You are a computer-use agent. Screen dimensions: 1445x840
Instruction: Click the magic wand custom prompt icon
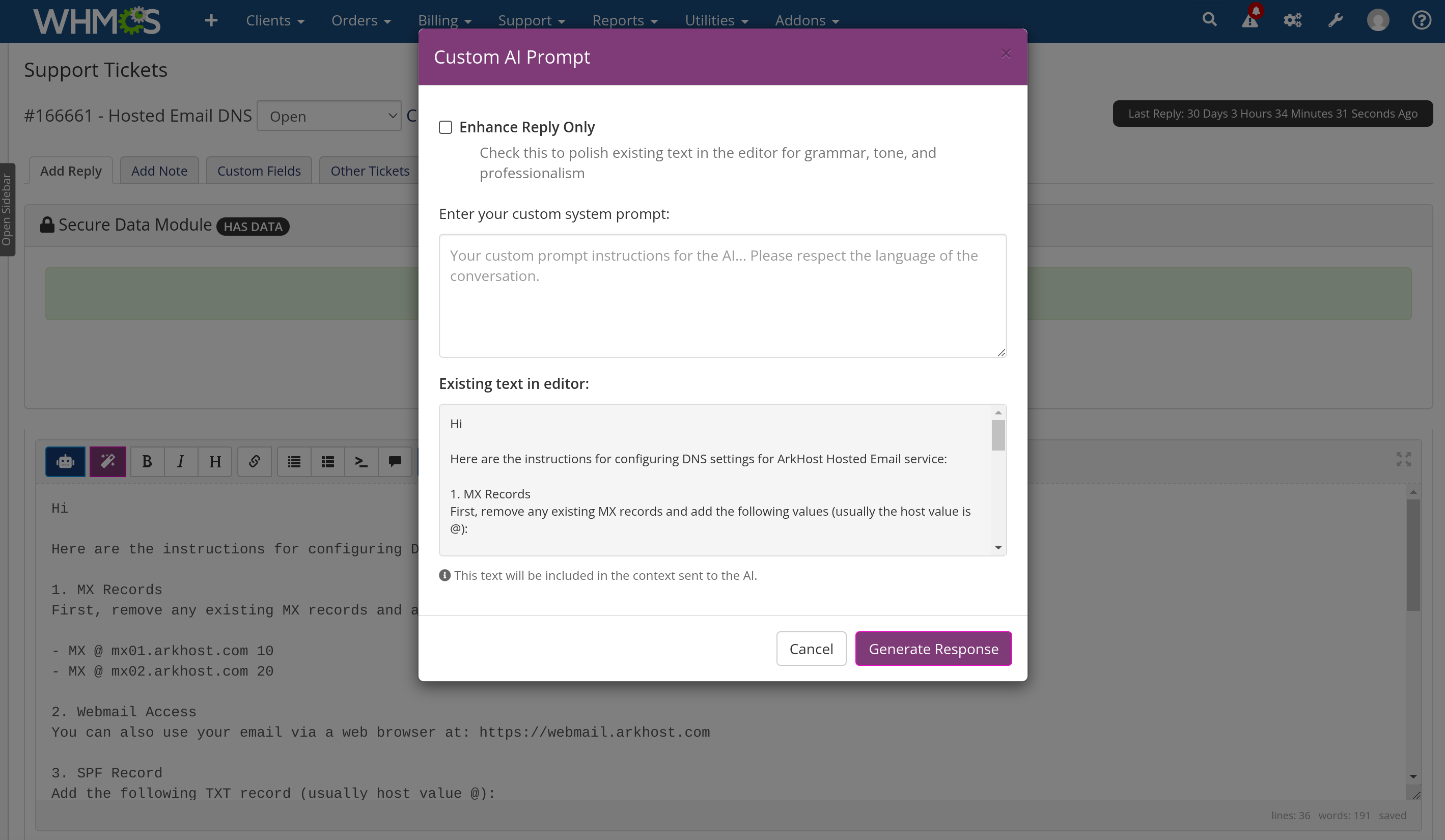pyautogui.click(x=108, y=462)
